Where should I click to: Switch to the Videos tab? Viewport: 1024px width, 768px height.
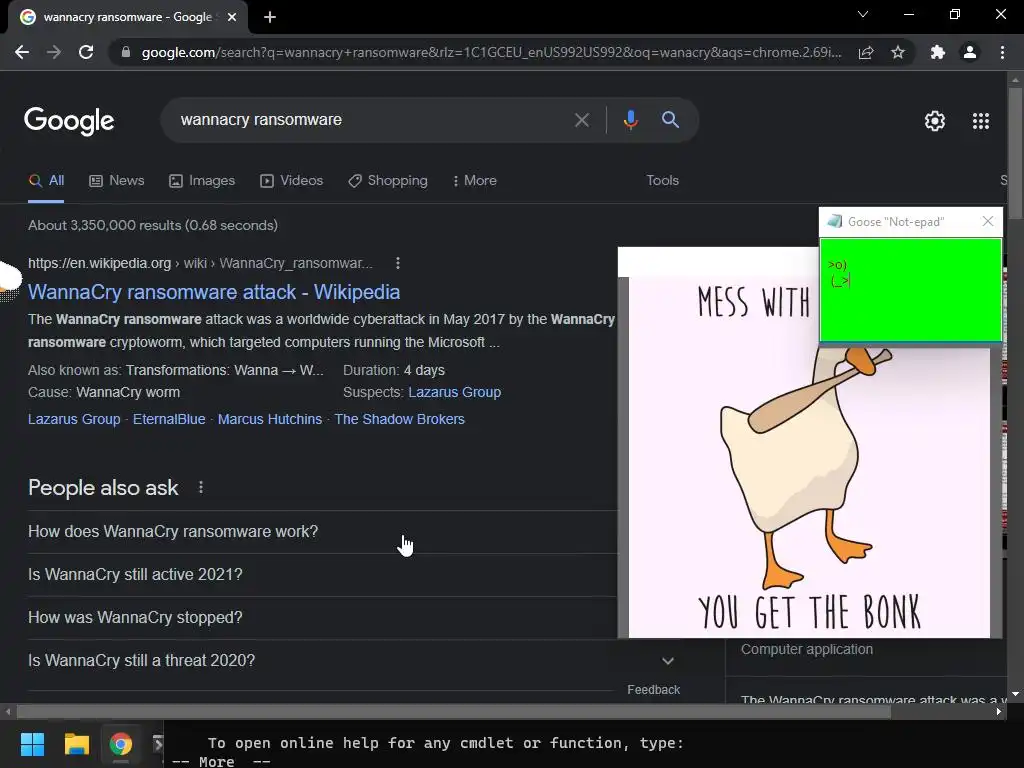click(291, 180)
